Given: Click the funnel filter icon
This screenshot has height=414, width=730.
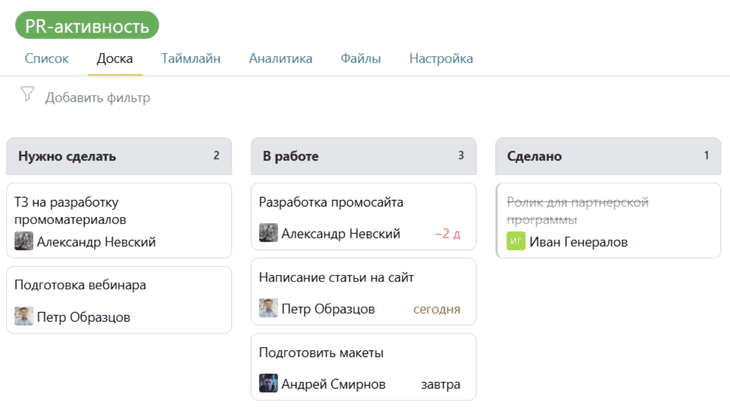Looking at the screenshot, I should [27, 95].
